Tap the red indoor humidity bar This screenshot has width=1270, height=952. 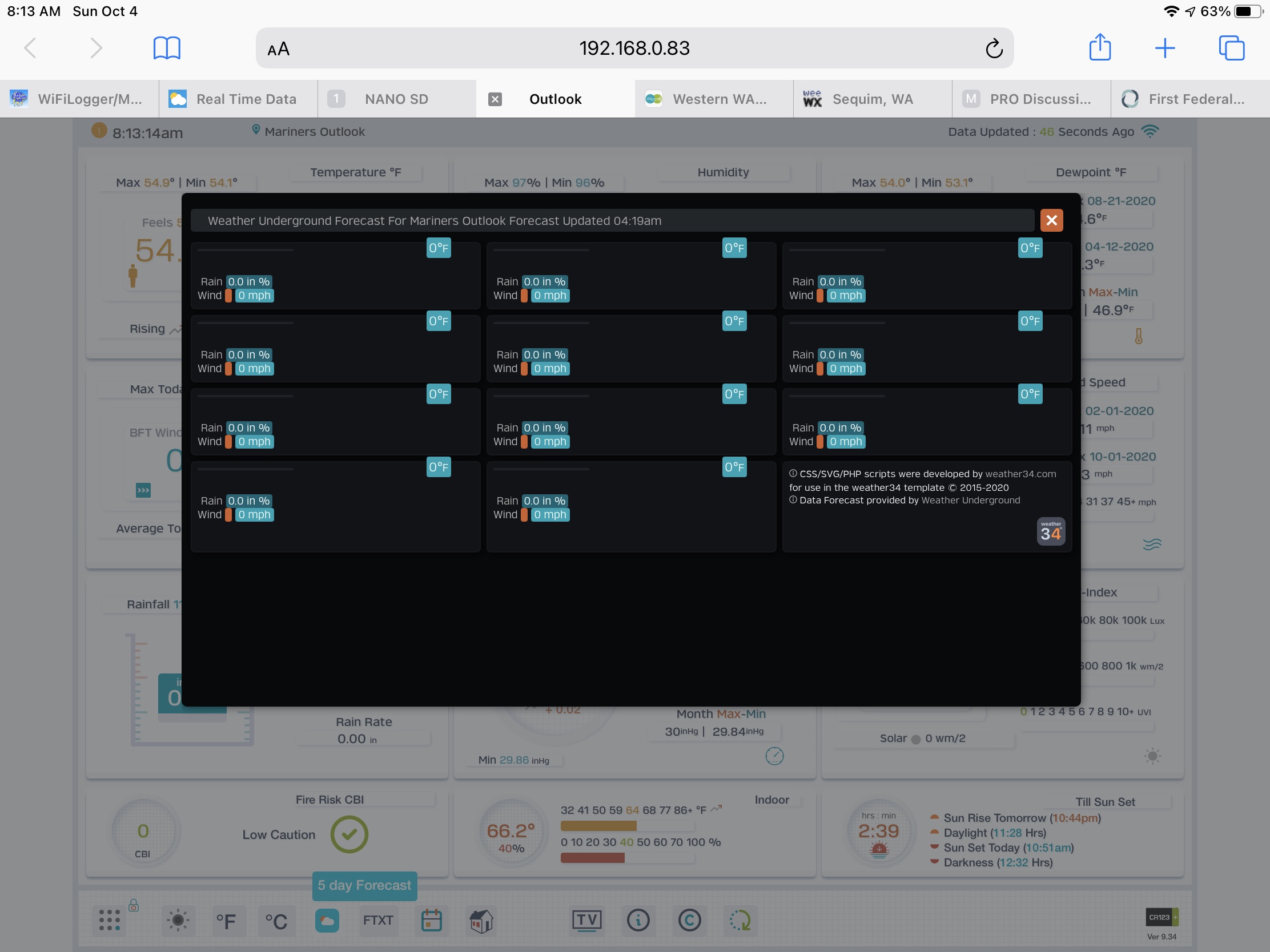tap(593, 858)
